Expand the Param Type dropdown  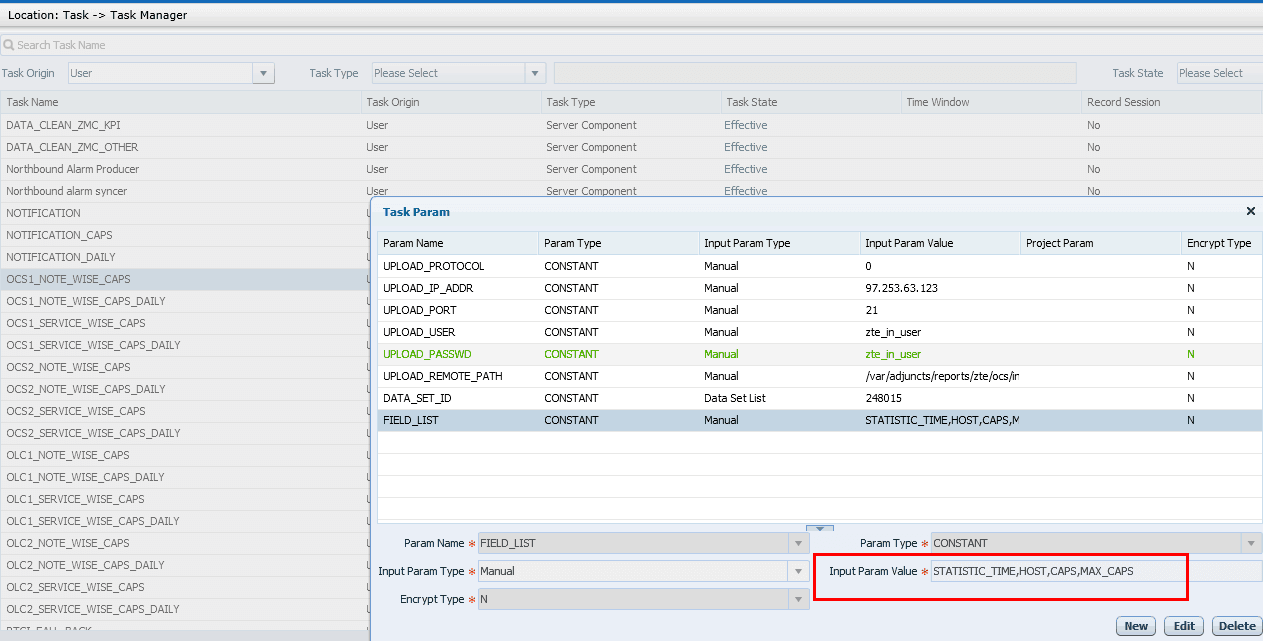pyautogui.click(x=1250, y=543)
